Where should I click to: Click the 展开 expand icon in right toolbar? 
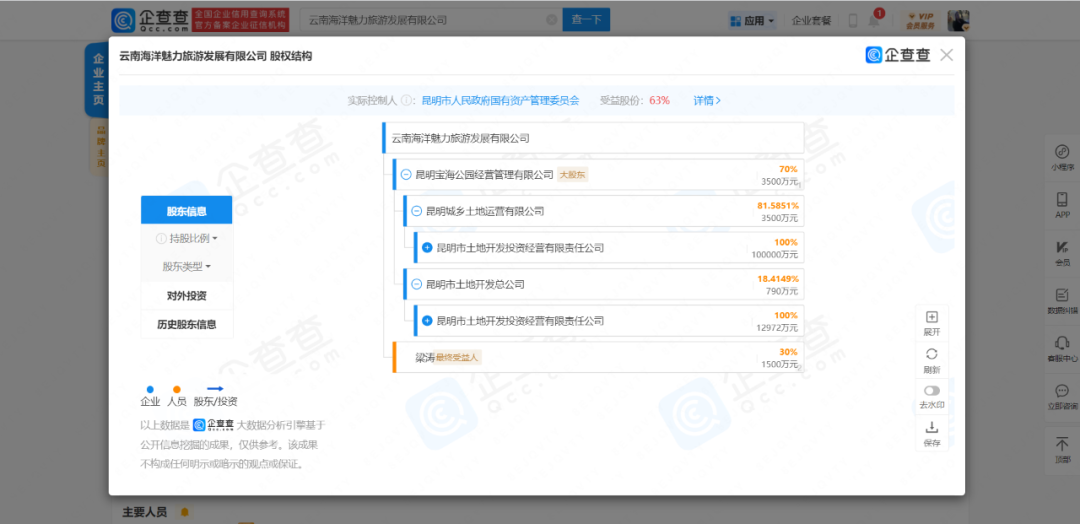931,318
